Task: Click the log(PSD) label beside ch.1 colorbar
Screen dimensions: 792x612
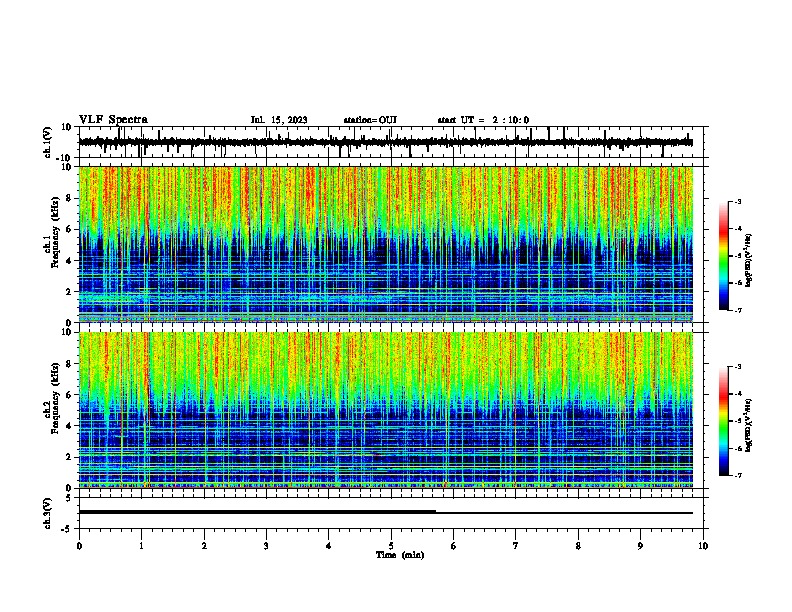Action: [x=749, y=261]
